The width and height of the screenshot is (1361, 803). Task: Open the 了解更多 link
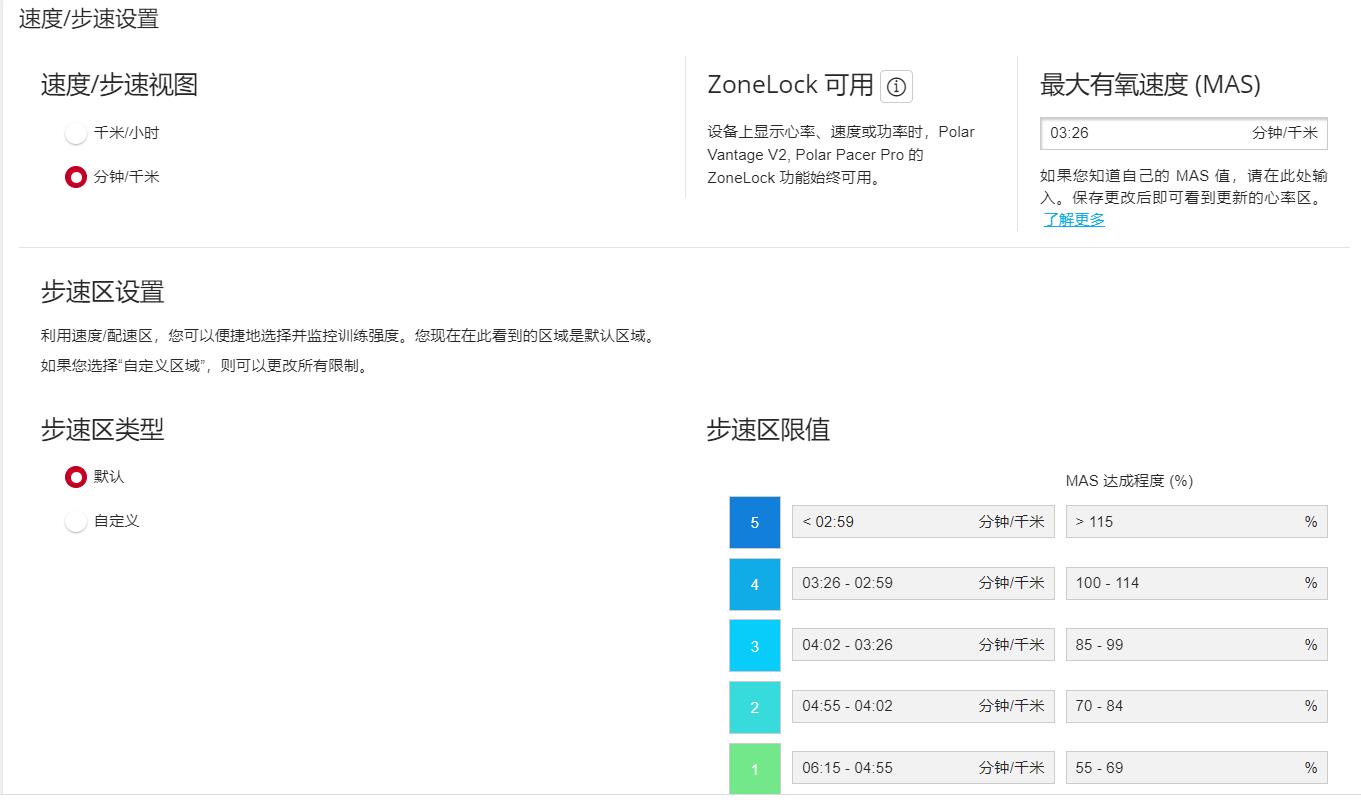coord(1074,219)
